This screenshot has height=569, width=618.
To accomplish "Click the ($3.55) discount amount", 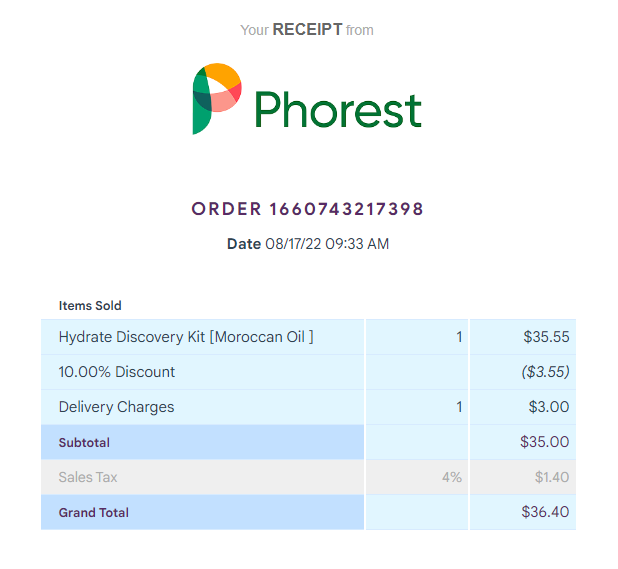I will [x=545, y=372].
